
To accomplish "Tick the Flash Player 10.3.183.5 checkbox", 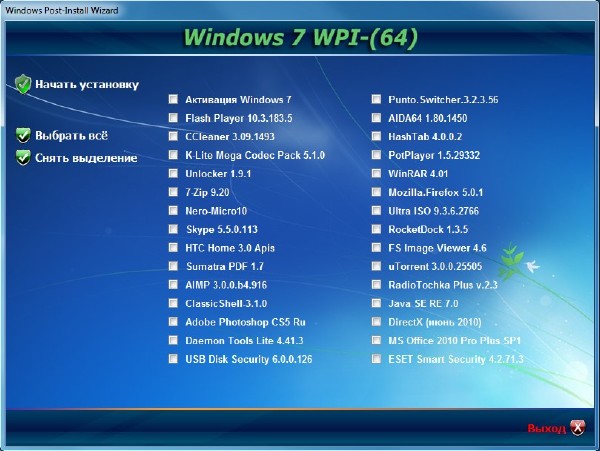I will [x=174, y=118].
